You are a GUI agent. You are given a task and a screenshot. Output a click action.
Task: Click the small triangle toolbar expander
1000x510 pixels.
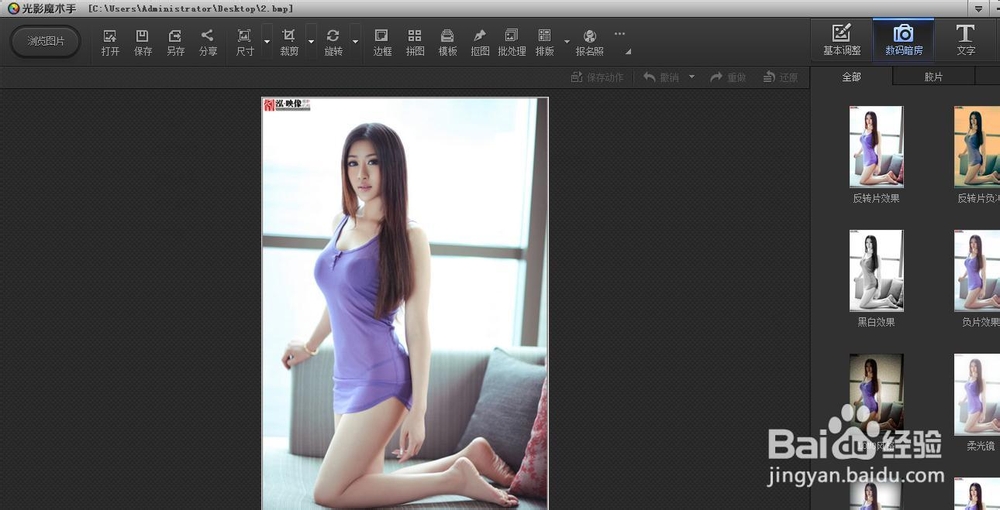pos(628,52)
